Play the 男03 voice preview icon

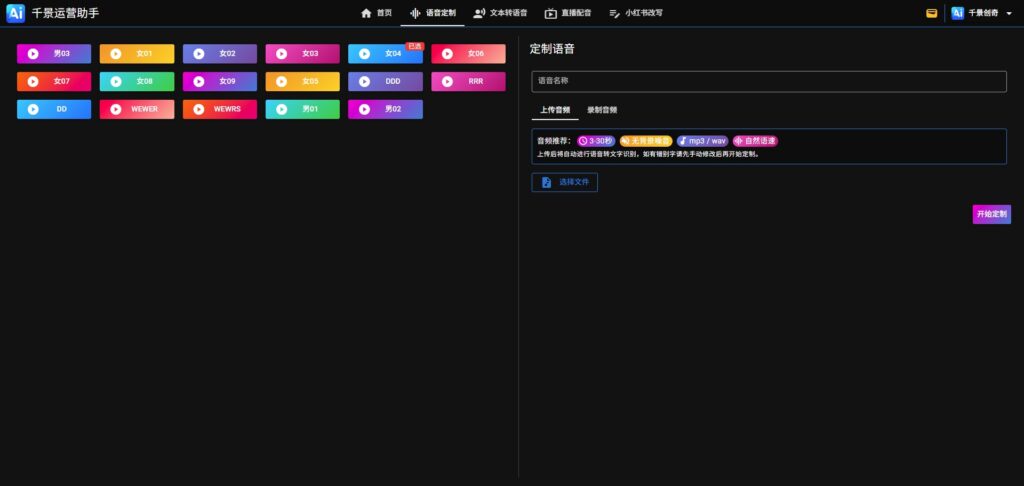pyautogui.click(x=33, y=54)
